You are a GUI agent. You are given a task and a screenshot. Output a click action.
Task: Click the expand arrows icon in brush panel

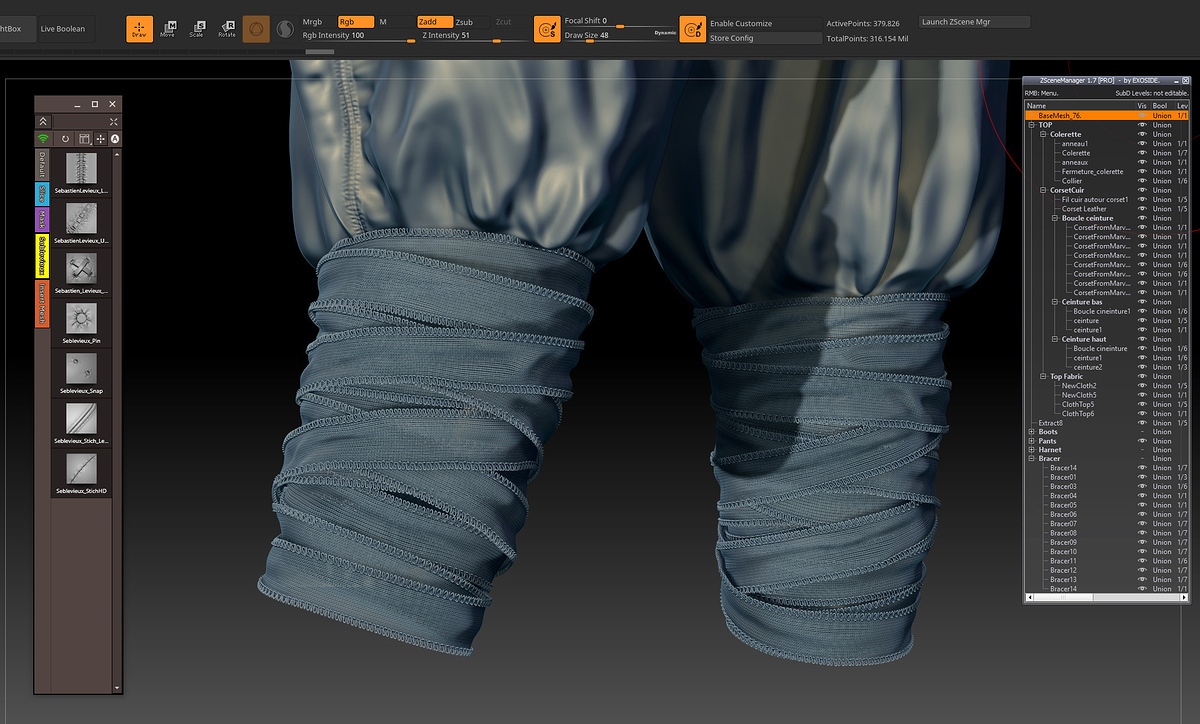pyautogui.click(x=112, y=121)
